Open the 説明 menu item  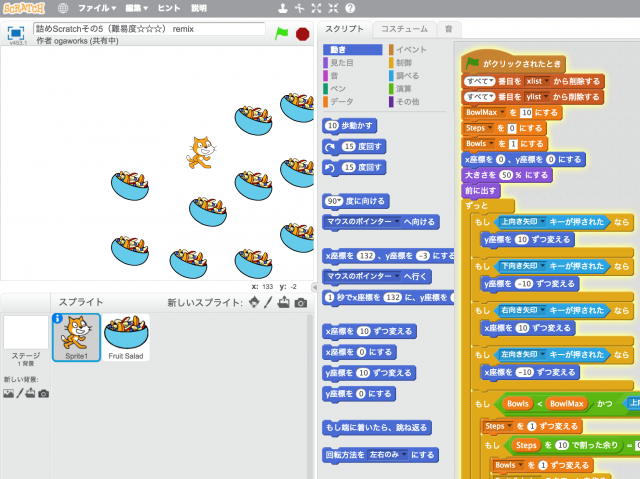click(x=199, y=8)
